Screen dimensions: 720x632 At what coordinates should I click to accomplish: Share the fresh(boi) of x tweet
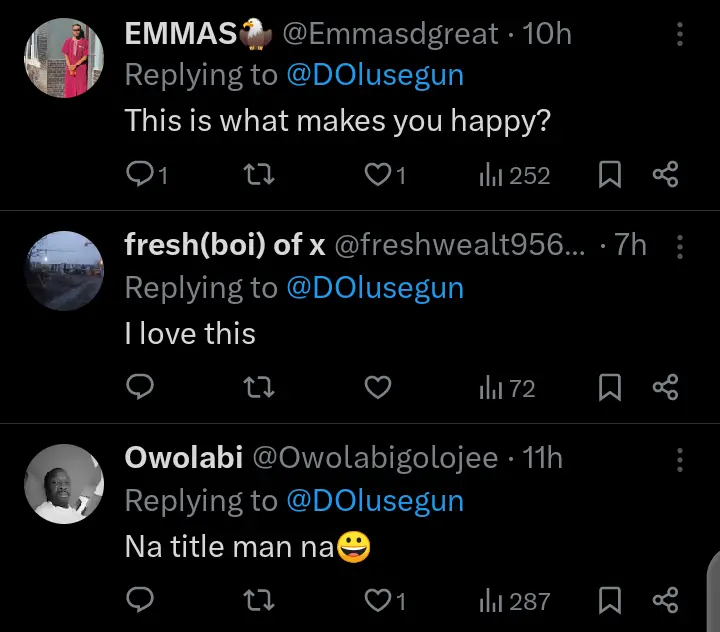(x=665, y=387)
